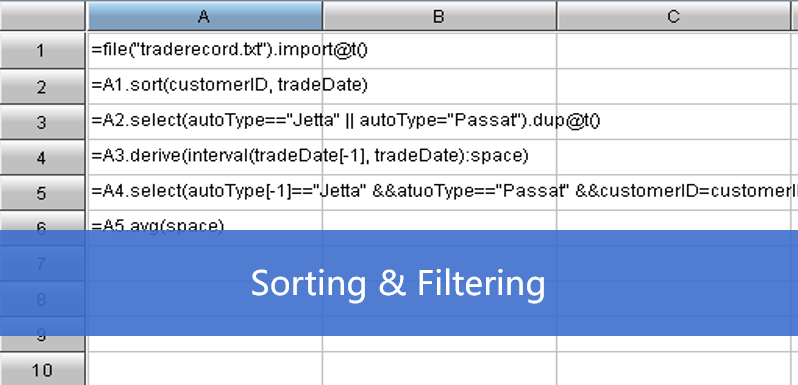Click cell A5 with autoType[-1] select formula

(x=205, y=192)
